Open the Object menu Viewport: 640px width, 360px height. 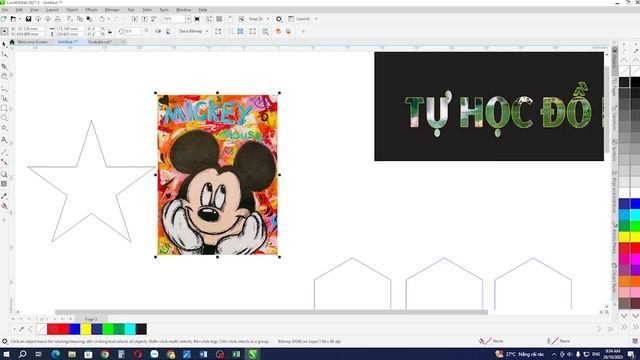click(x=71, y=9)
